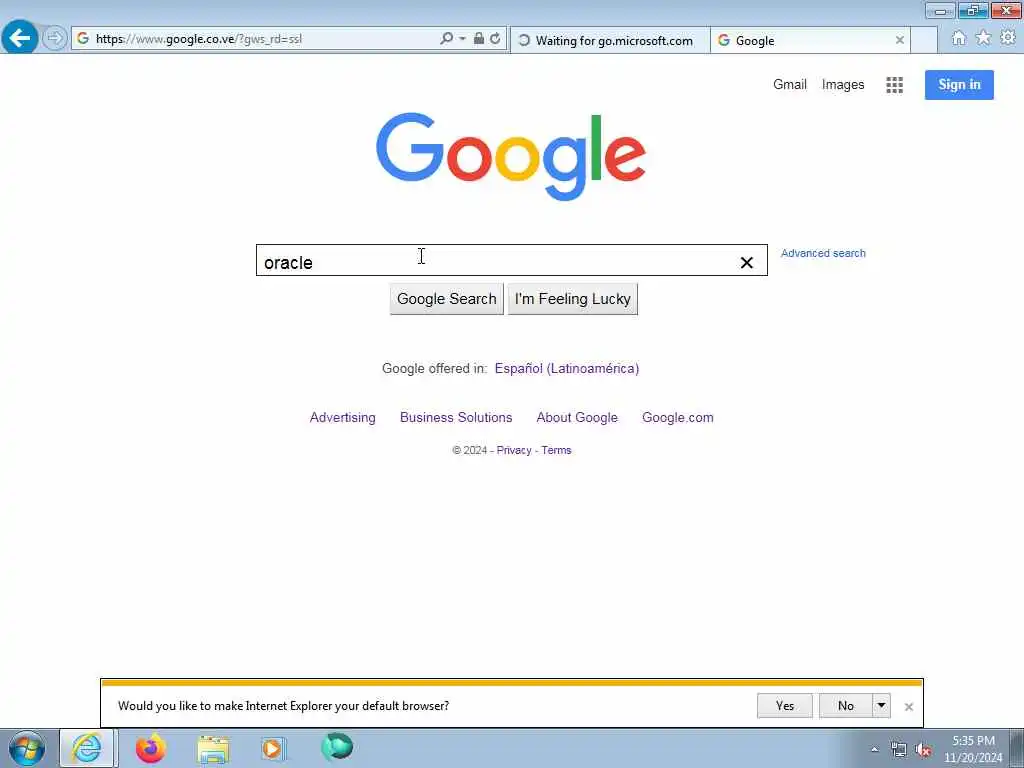This screenshot has height=768, width=1024.
Task: Open the address bar autocomplete dropdown arrow
Action: coord(462,39)
